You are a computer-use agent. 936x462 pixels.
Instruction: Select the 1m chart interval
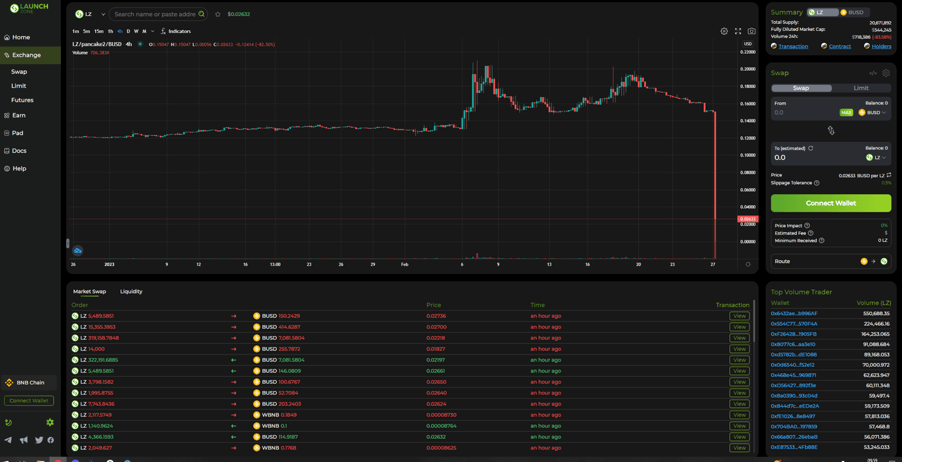(x=75, y=31)
